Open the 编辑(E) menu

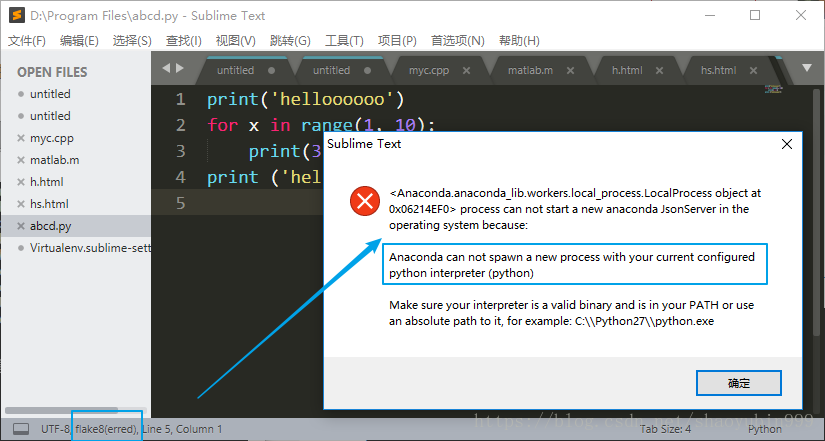point(79,41)
